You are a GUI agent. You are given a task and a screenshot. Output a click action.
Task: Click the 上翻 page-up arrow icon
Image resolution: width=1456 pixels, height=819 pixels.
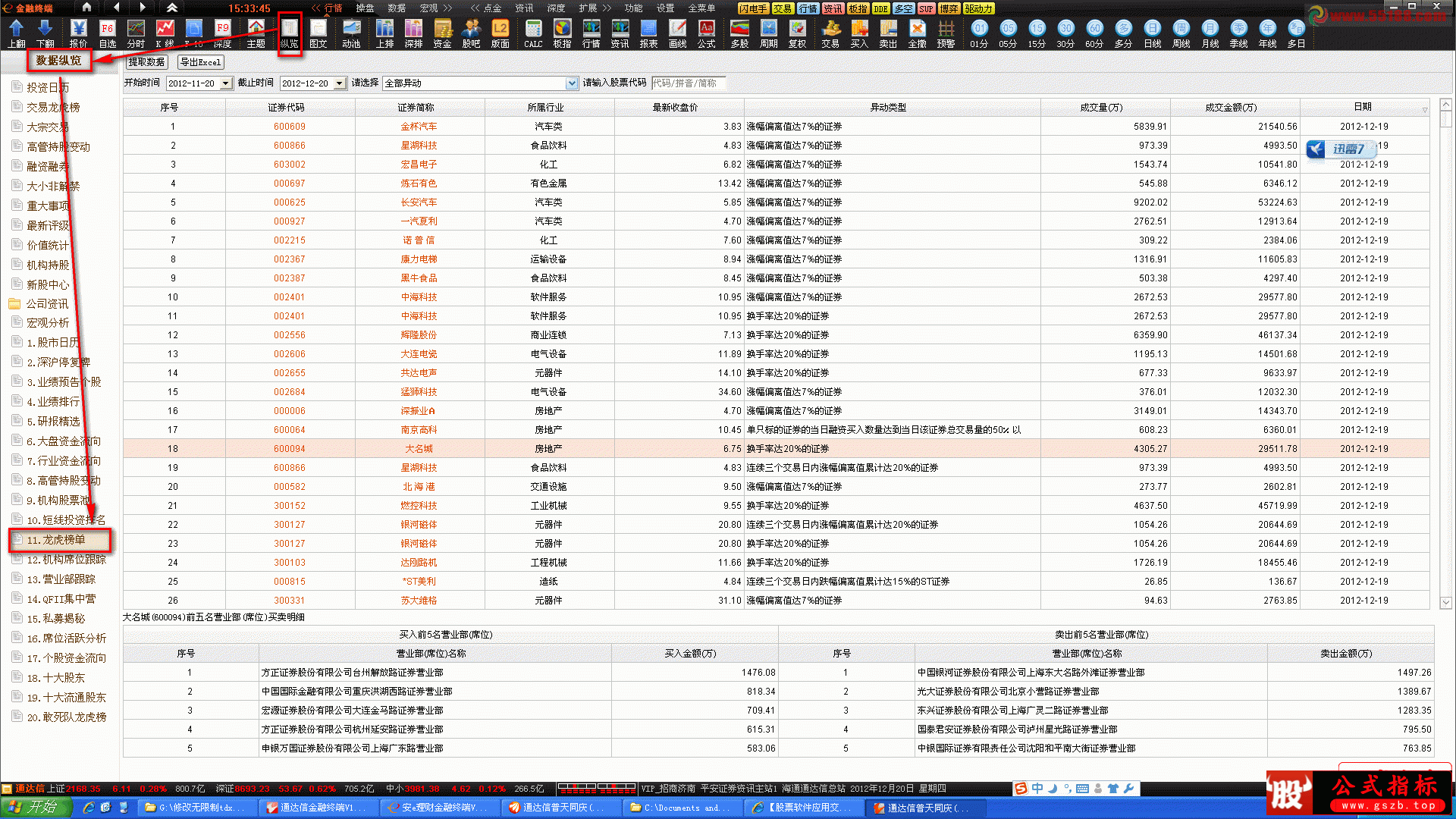pos(17,33)
